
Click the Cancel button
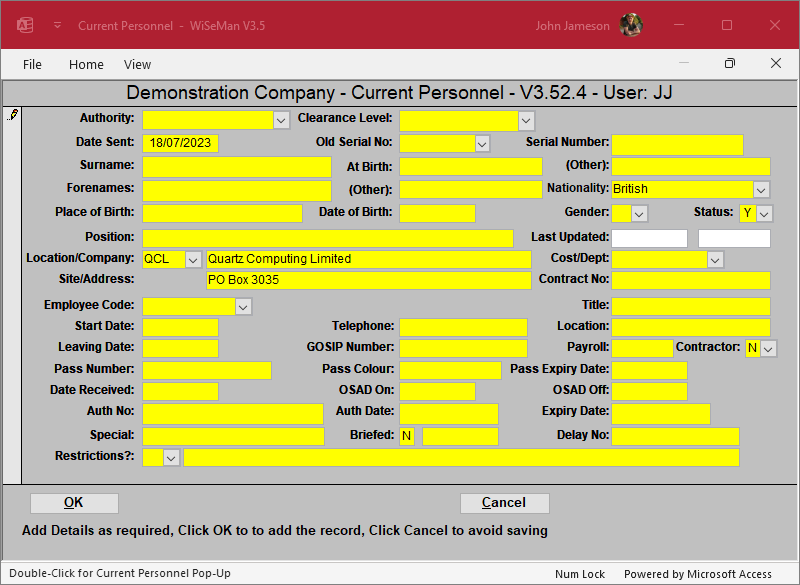point(504,503)
